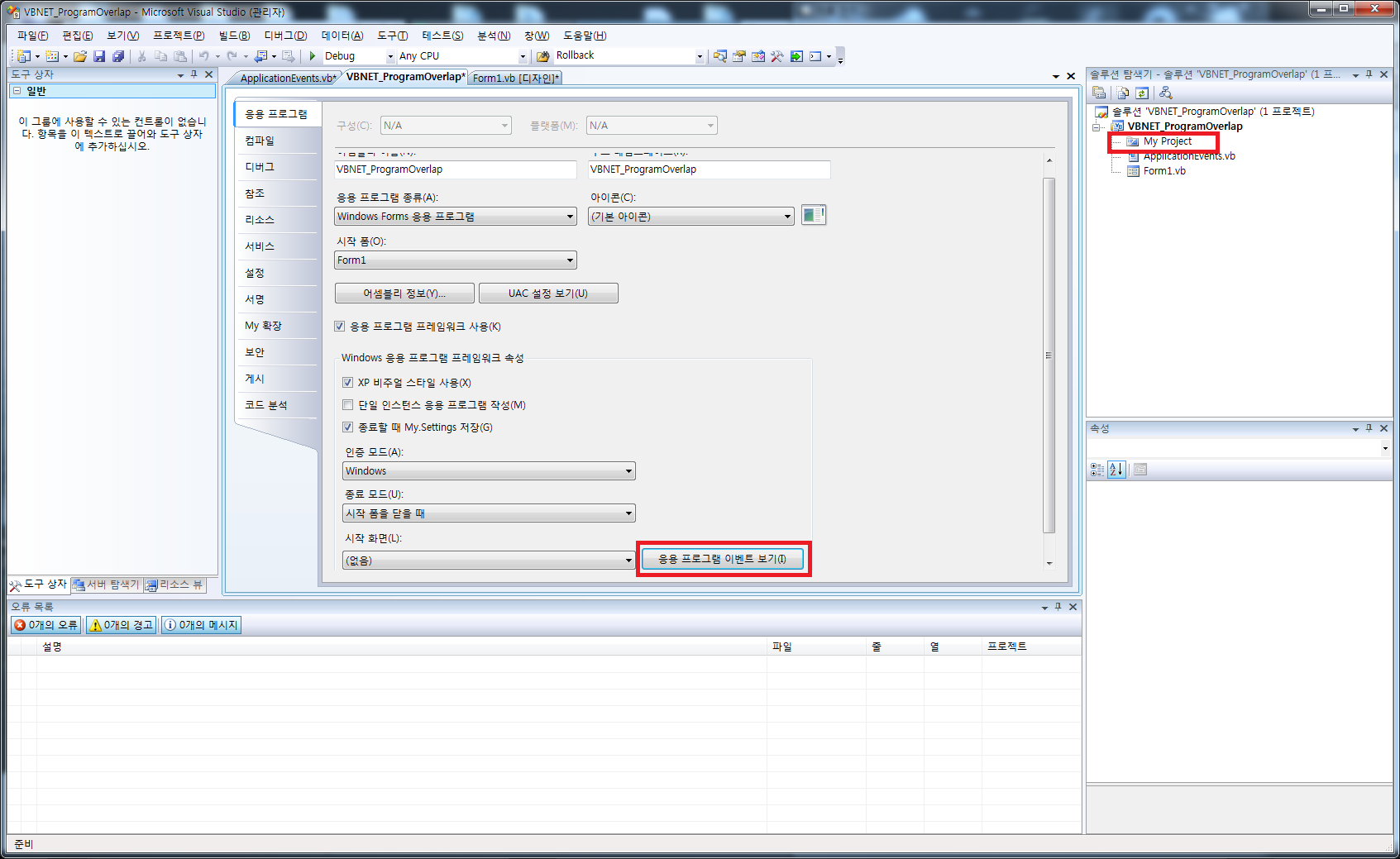Click the 어셈블리 정보 button
The height and width of the screenshot is (859, 1400).
[x=404, y=293]
